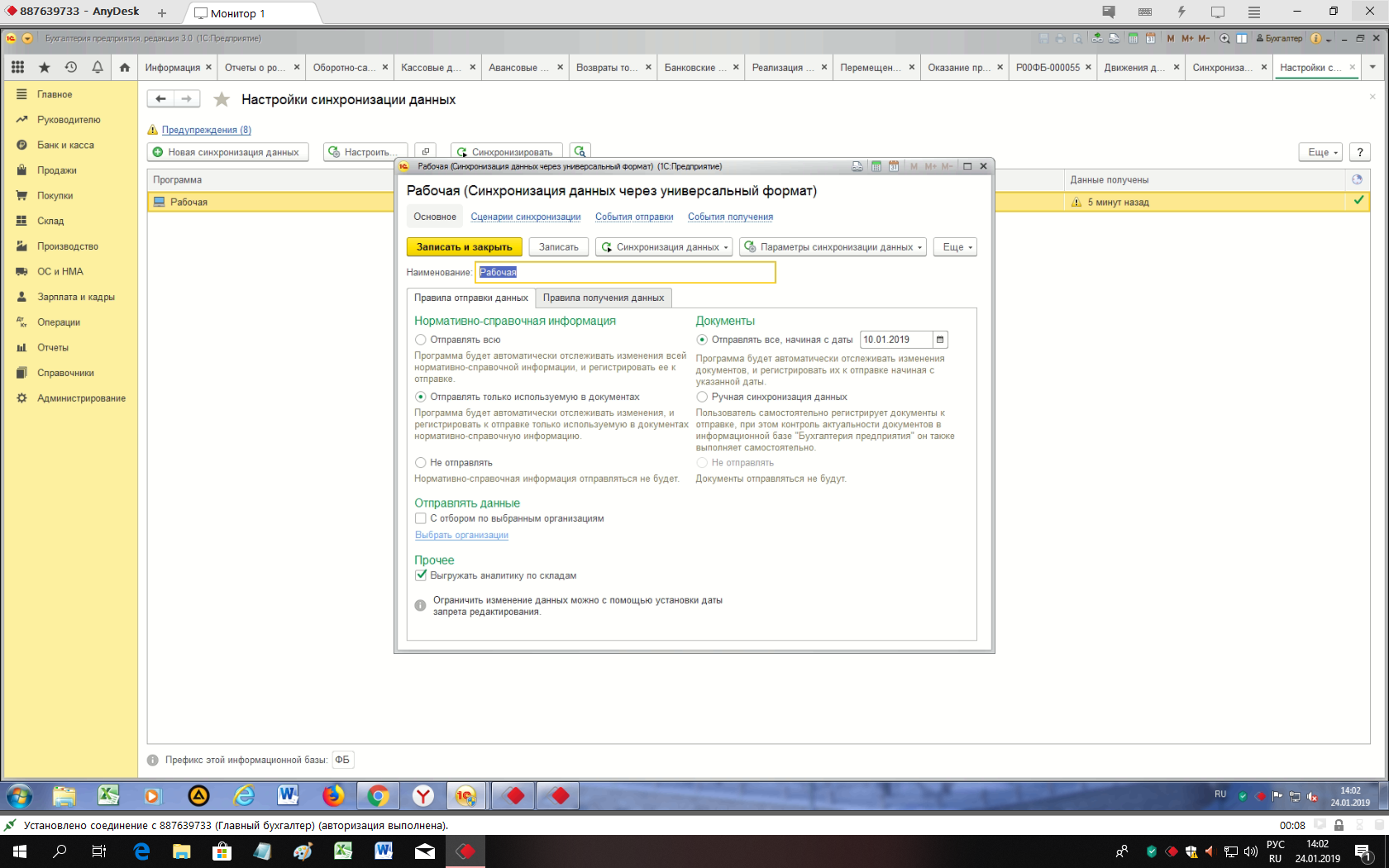Open 'Выбрать организации' link
This screenshot has width=1389, height=868.
461,535
